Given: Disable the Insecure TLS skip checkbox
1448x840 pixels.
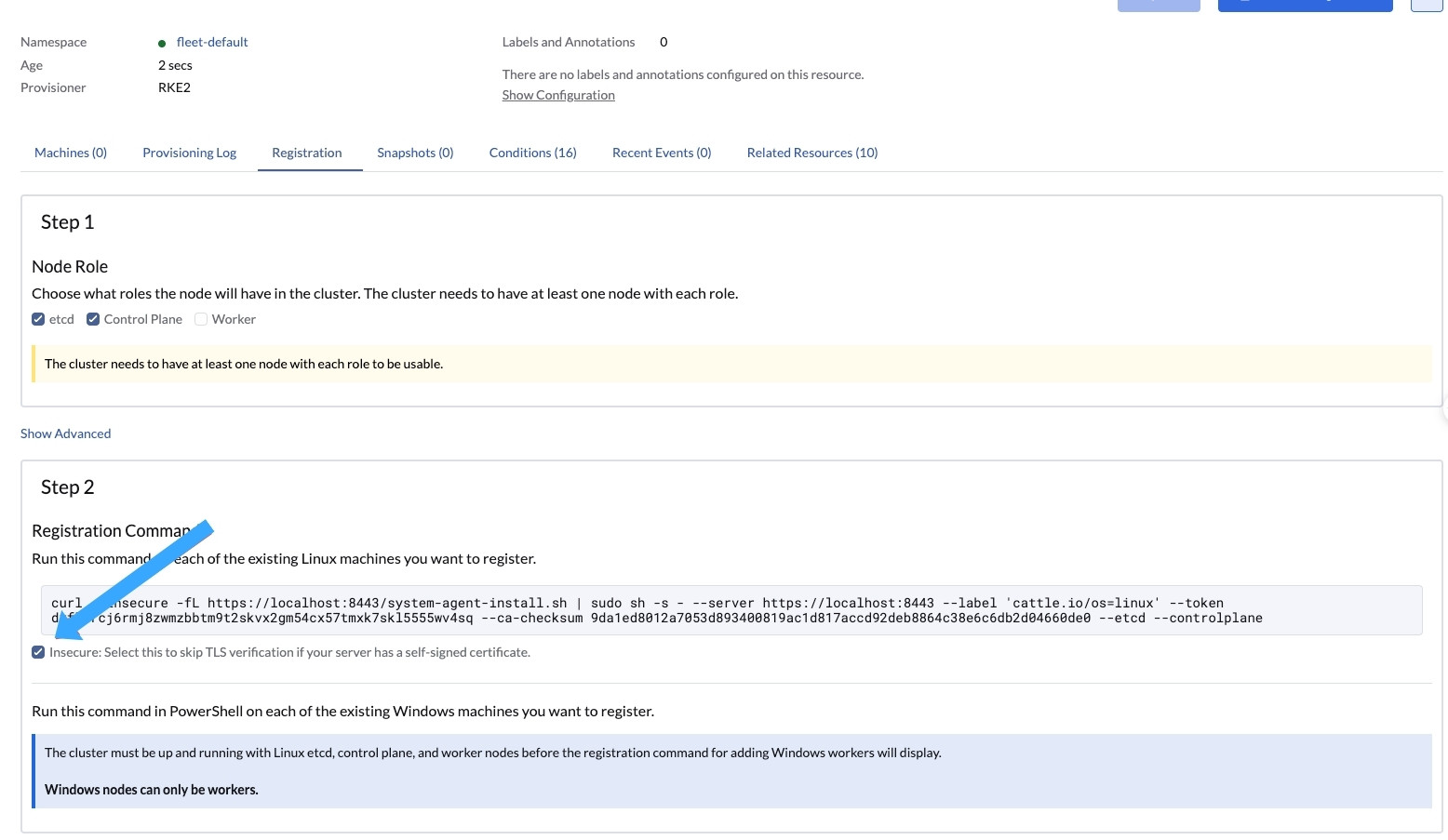Looking at the screenshot, I should pos(38,652).
